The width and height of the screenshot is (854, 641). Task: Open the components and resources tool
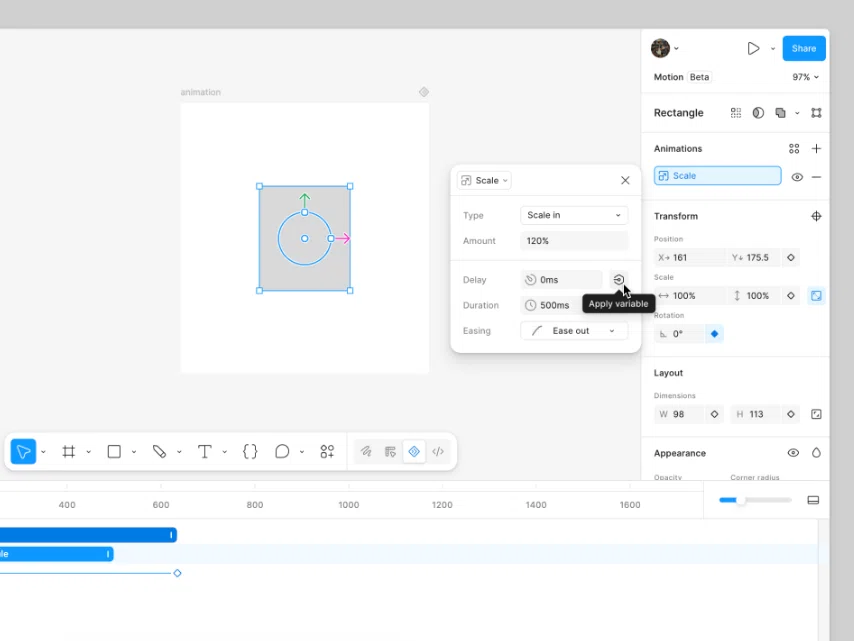[327, 451]
